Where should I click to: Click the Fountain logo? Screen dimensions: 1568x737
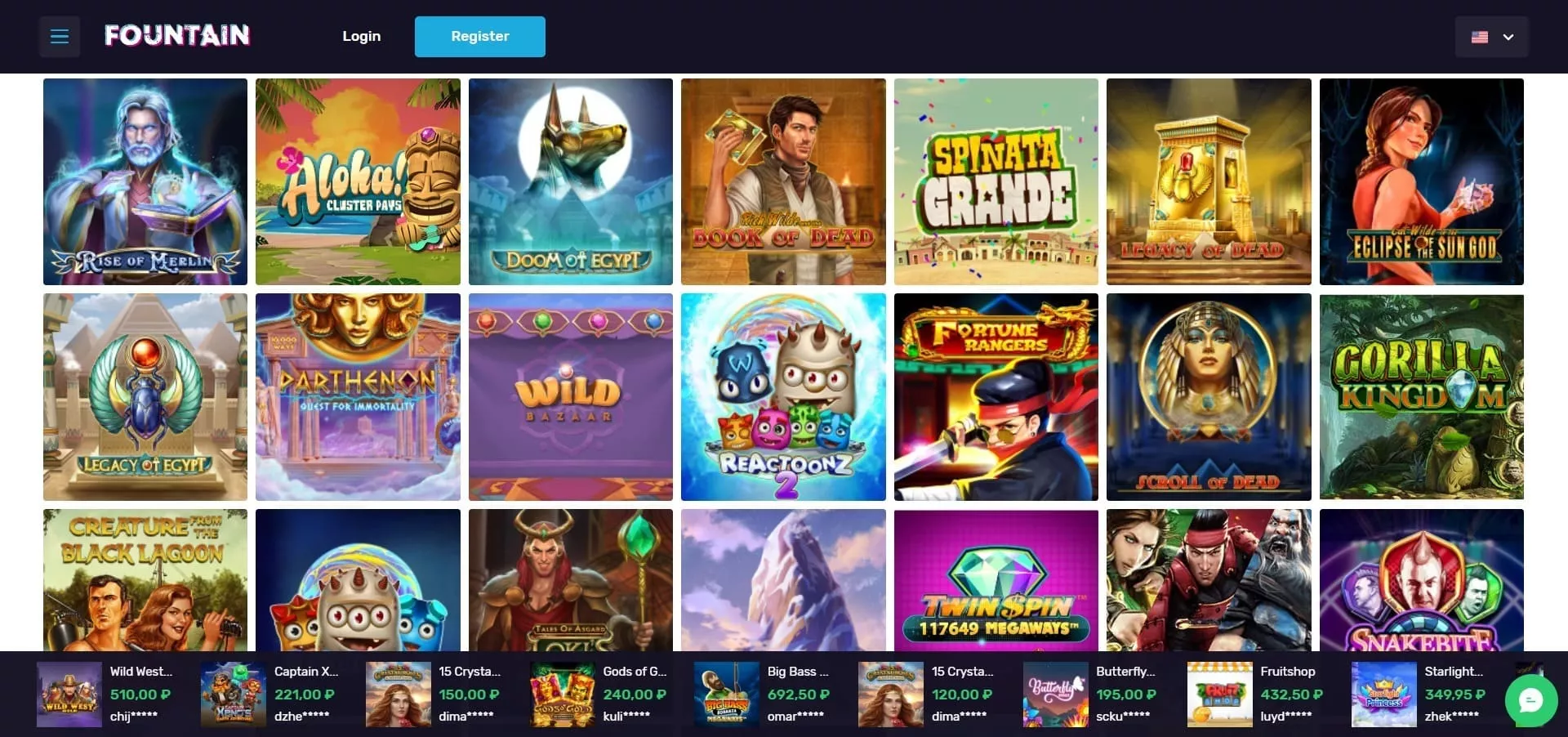(177, 35)
